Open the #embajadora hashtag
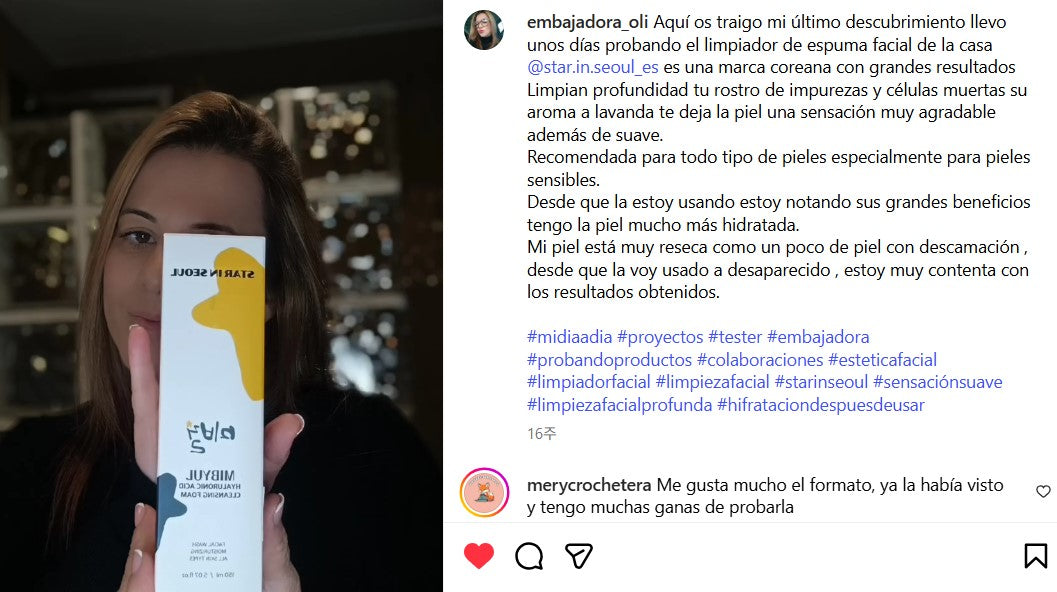Image resolution: width=1057 pixels, height=592 pixels. pos(818,337)
